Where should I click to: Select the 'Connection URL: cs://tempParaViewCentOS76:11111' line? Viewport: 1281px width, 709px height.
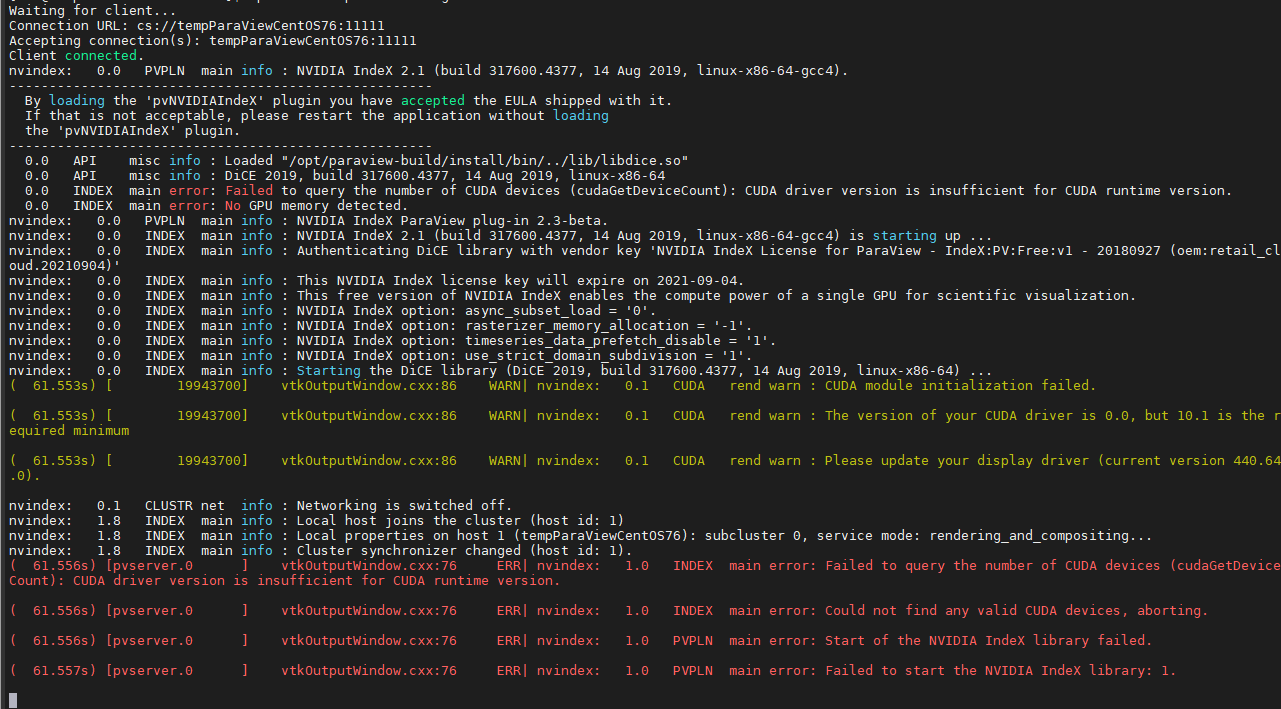[x=197, y=25]
